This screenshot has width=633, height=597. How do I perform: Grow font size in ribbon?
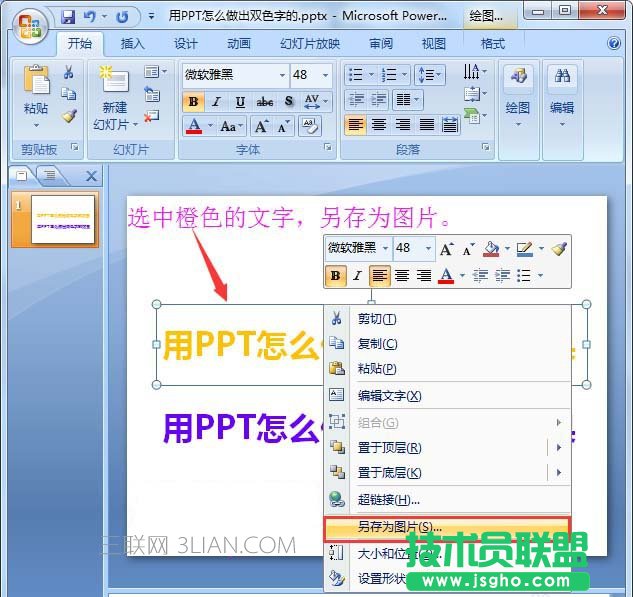click(x=261, y=126)
